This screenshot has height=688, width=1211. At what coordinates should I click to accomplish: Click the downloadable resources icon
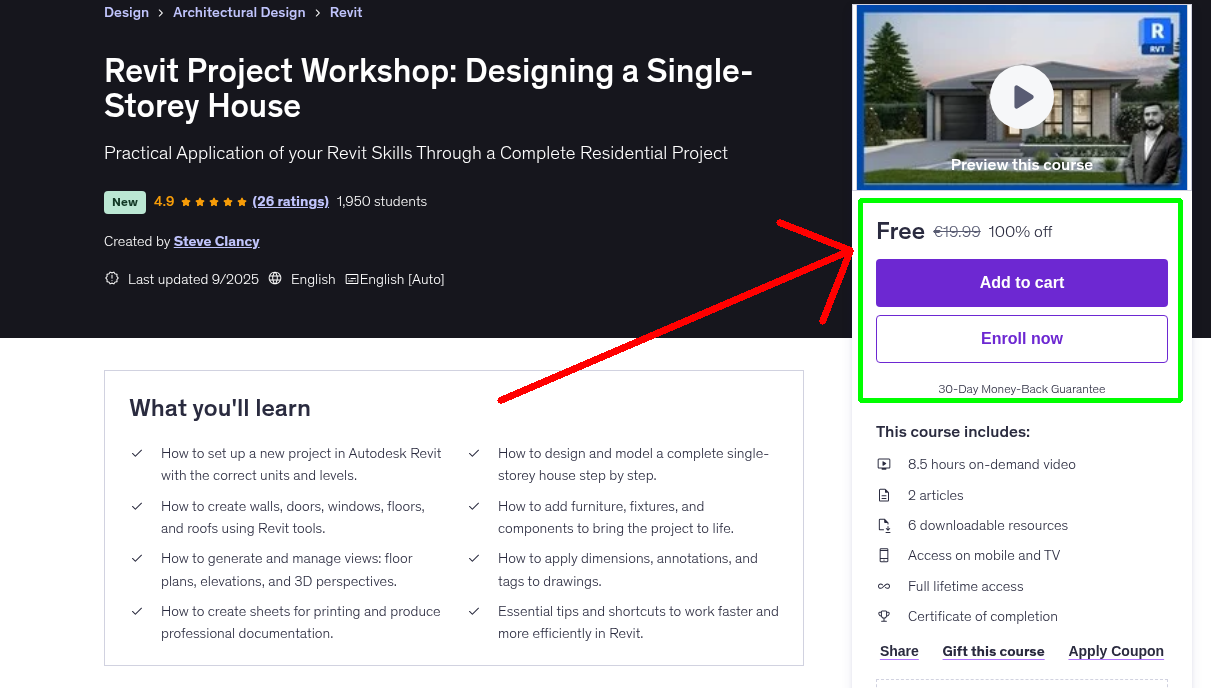[x=884, y=524]
